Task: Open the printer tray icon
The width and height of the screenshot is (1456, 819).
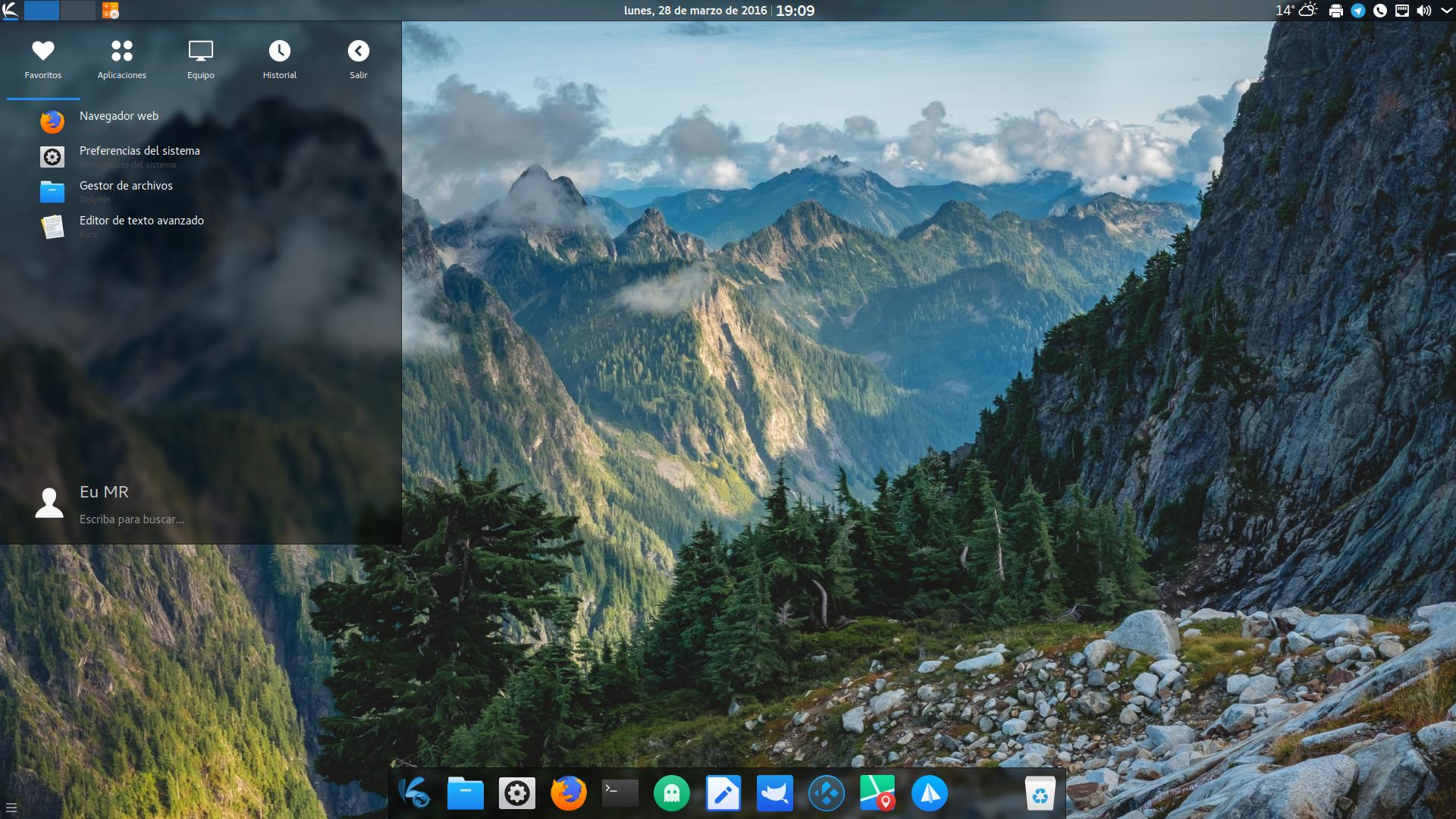Action: [x=1336, y=11]
